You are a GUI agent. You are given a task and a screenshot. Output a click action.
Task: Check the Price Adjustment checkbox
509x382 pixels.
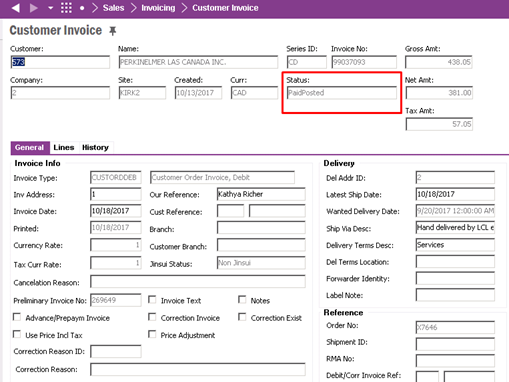(x=152, y=334)
